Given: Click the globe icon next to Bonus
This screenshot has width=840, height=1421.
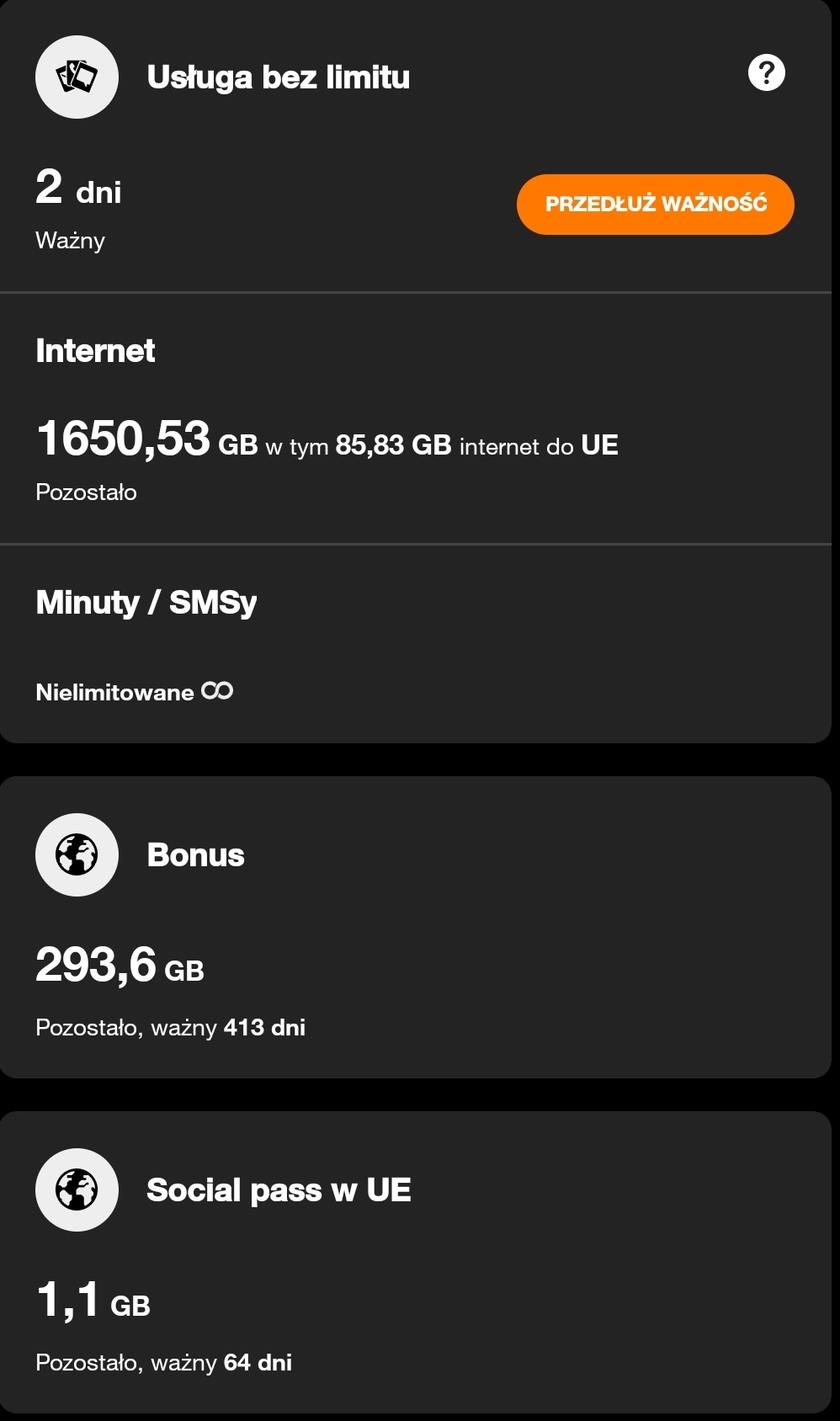Looking at the screenshot, I should [x=77, y=854].
